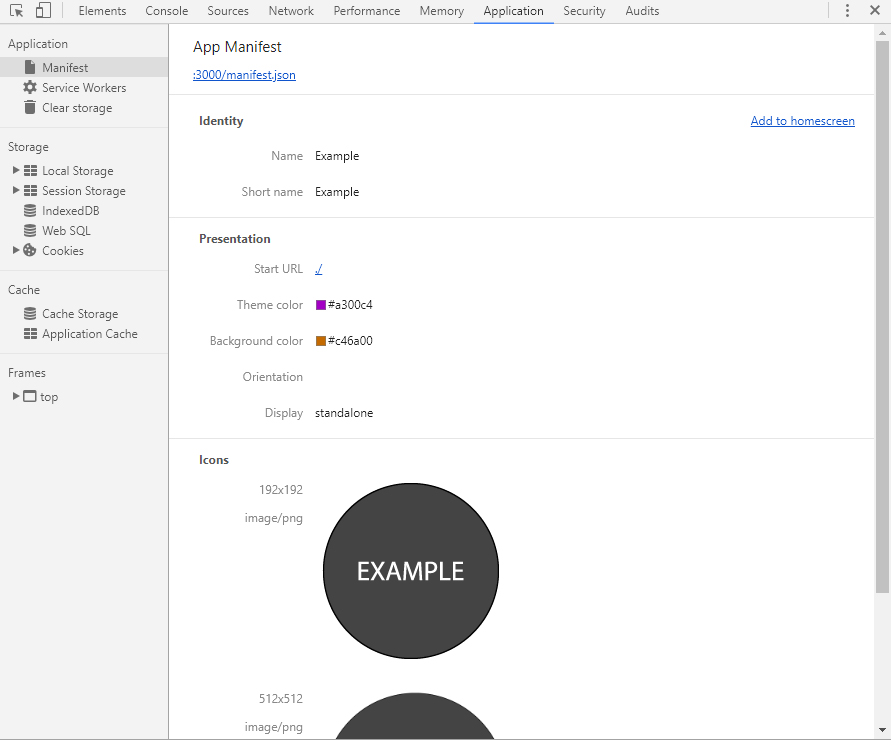The width and height of the screenshot is (891, 740).
Task: Expand the Session Storage tree
Action: click(x=16, y=190)
